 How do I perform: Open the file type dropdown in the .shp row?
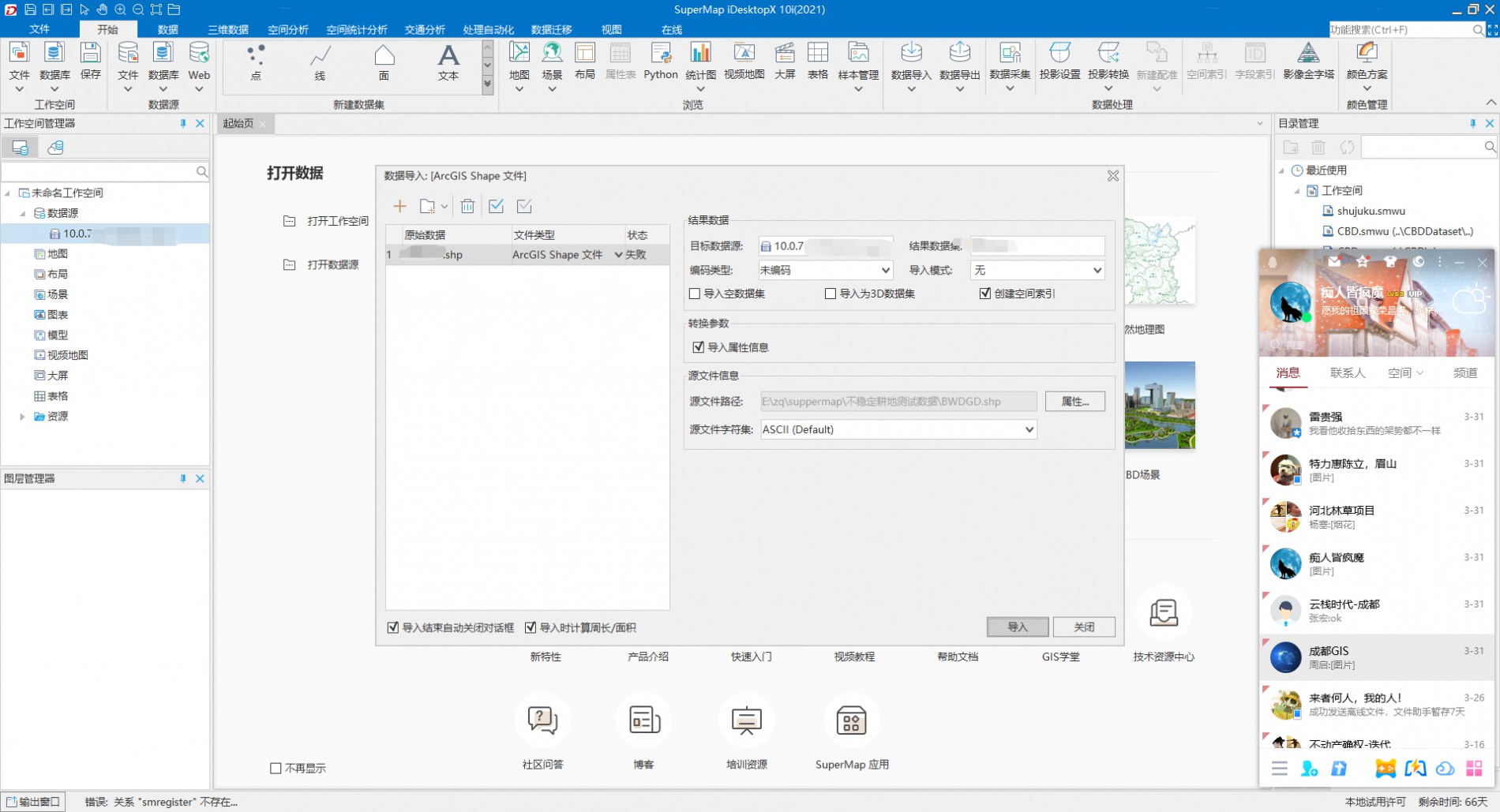coord(618,255)
